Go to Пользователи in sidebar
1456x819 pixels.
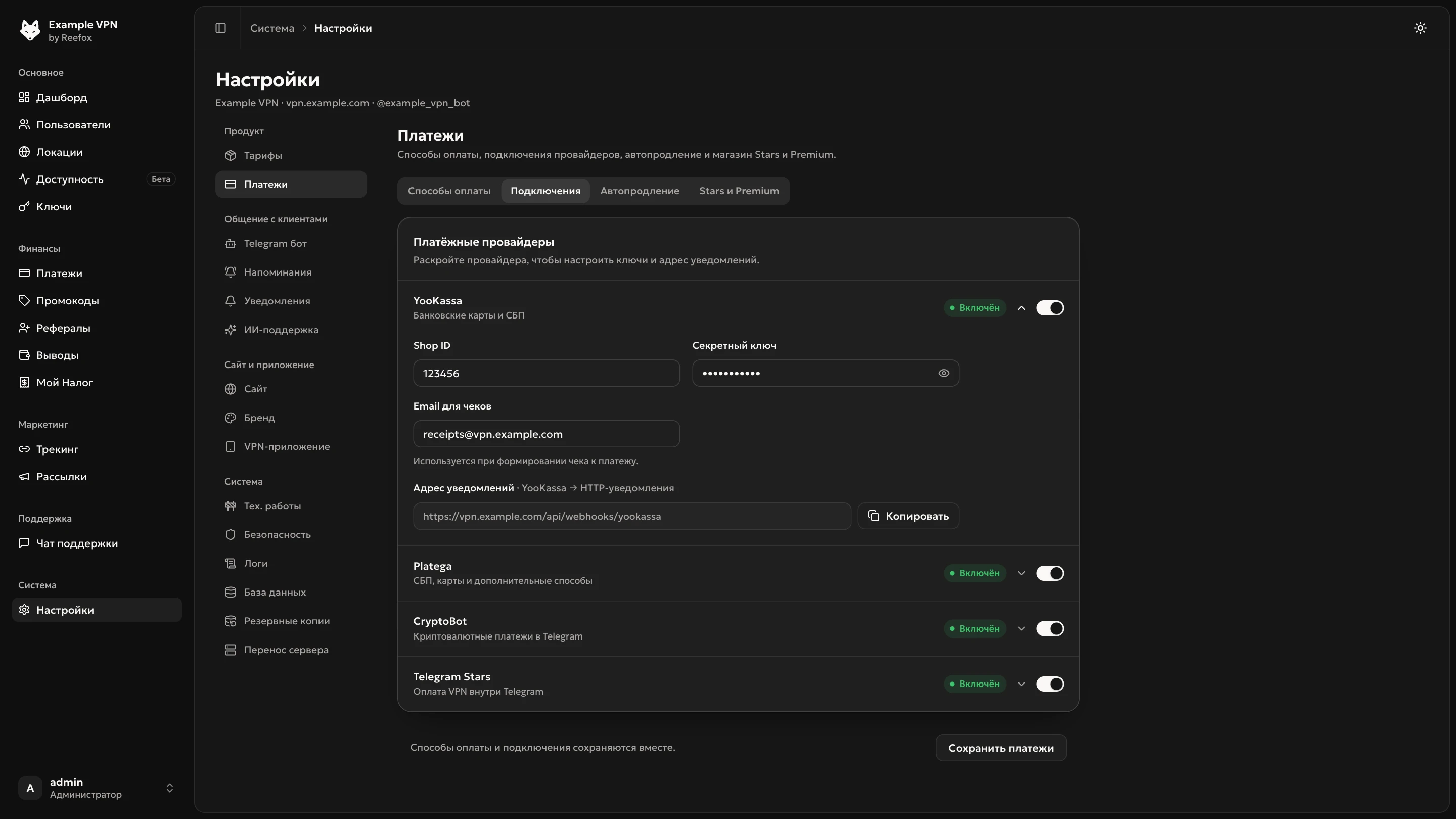(97, 124)
